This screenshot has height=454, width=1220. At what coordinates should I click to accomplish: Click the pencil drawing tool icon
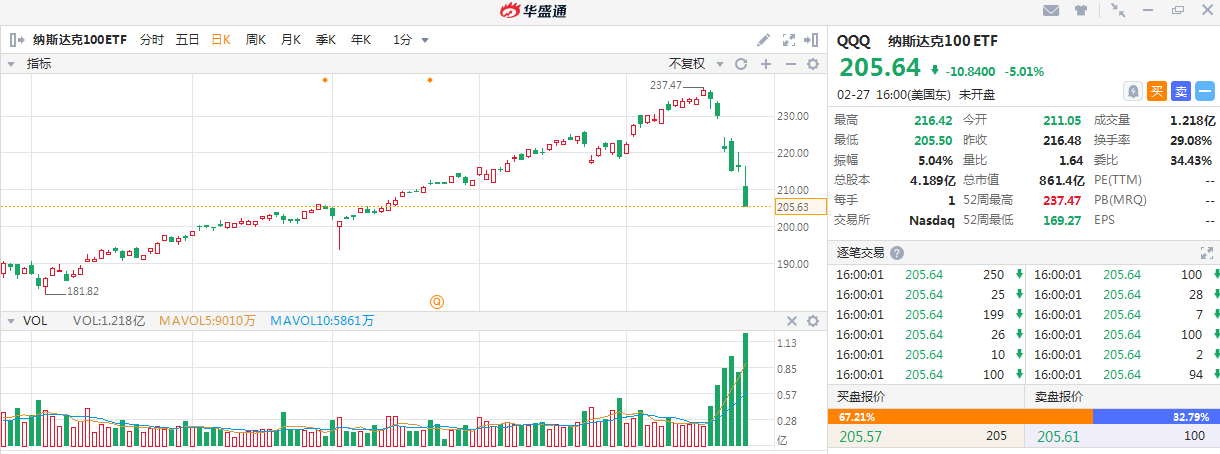coord(763,40)
